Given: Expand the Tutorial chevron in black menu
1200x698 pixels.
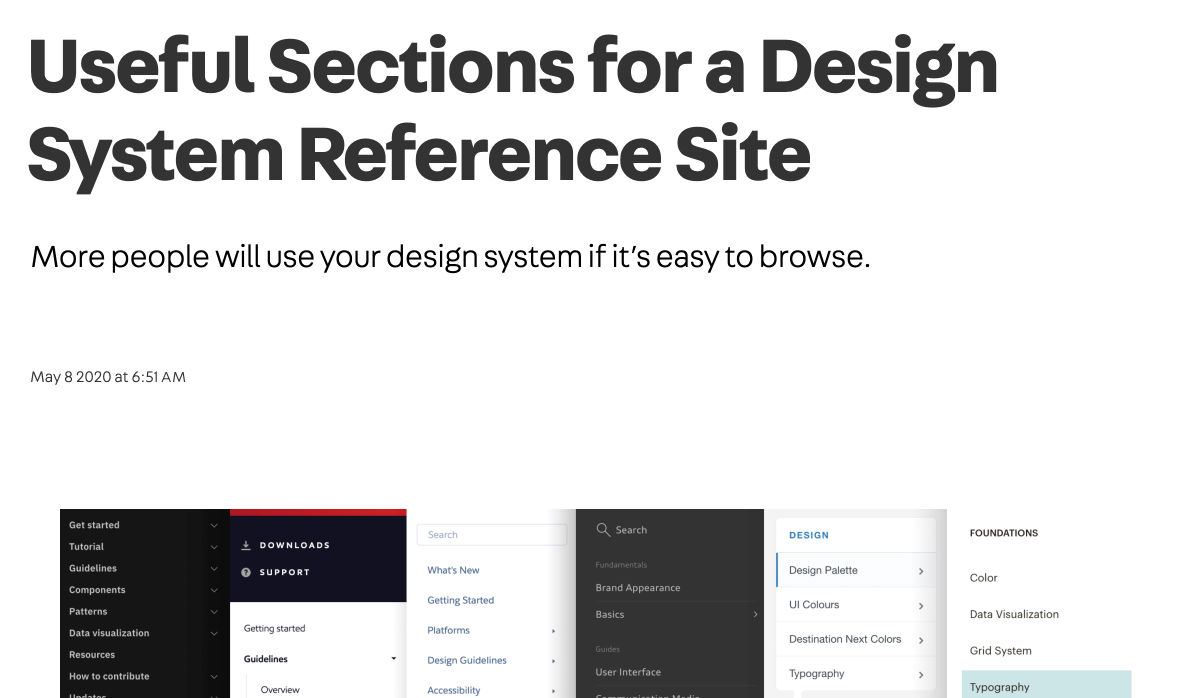Looking at the screenshot, I should point(214,547).
